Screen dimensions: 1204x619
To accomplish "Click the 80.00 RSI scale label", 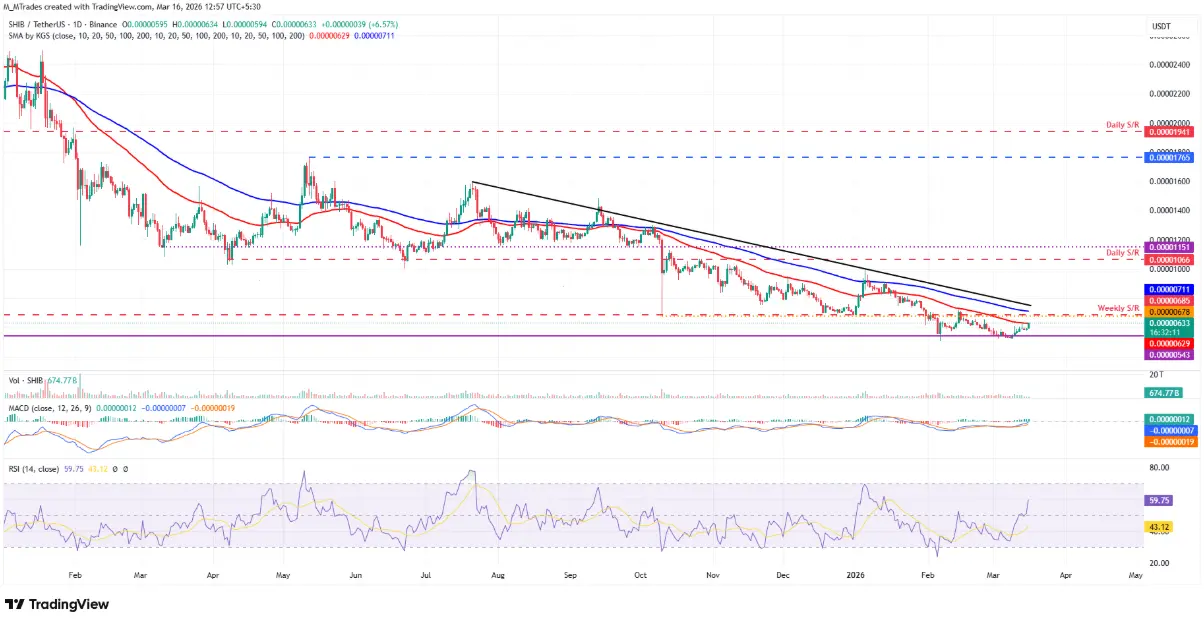I will point(1160,467).
